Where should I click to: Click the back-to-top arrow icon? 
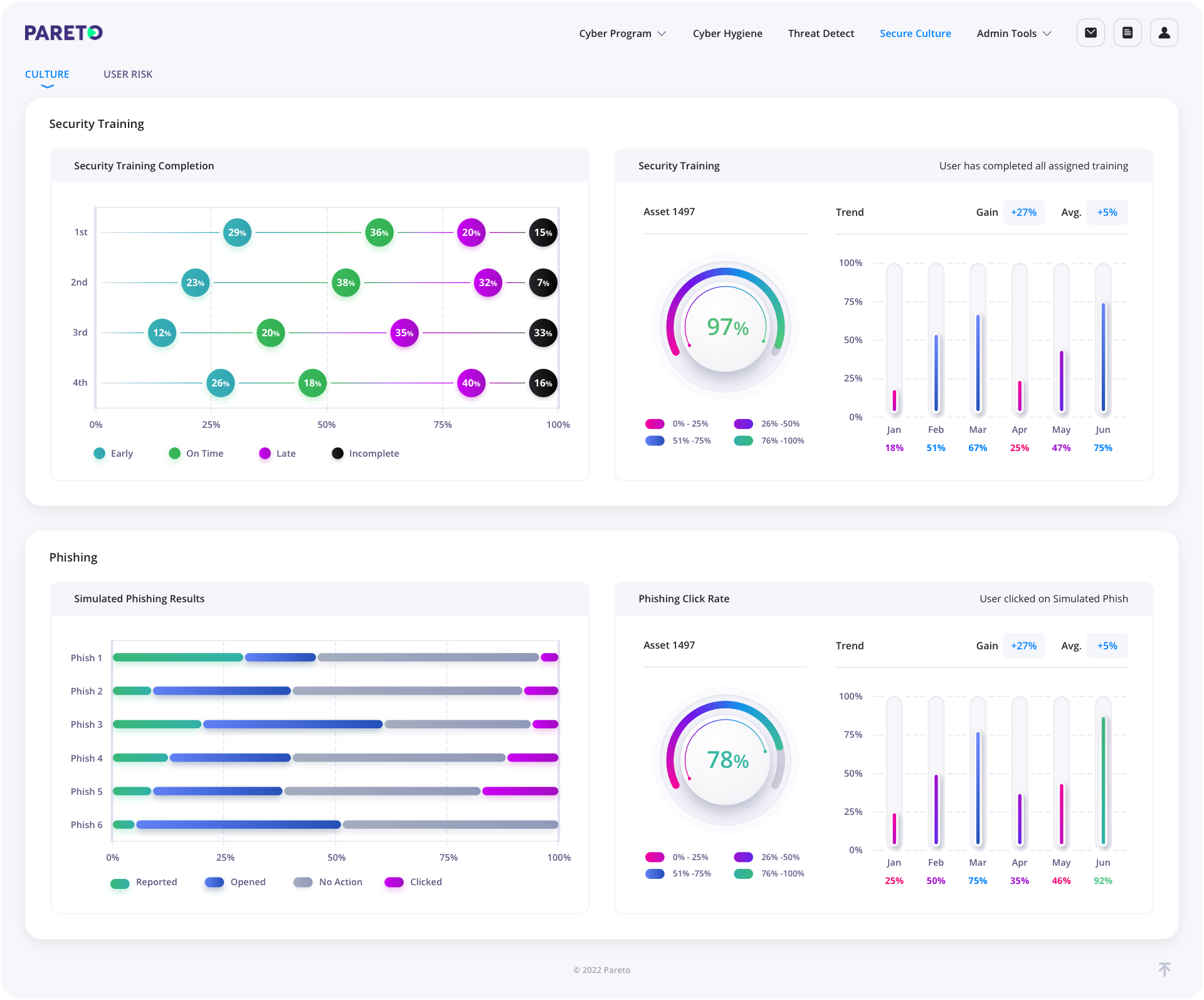coord(1164,969)
